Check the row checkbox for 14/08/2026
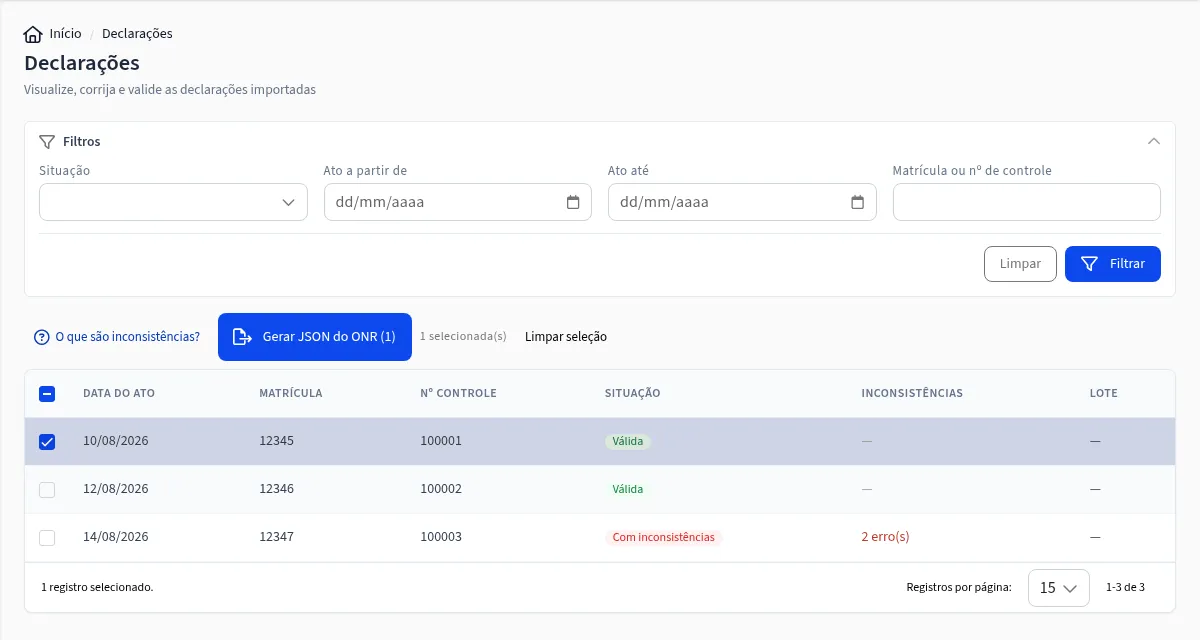 click(47, 538)
